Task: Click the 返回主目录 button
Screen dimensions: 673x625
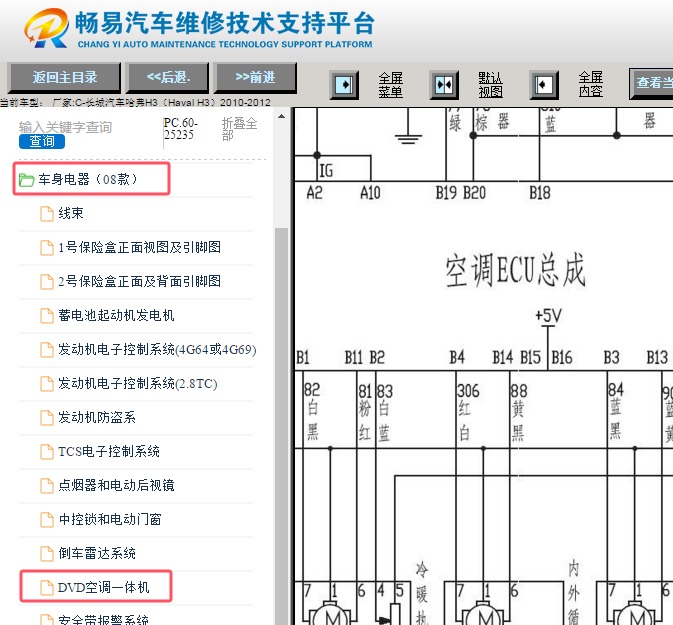Action: pyautogui.click(x=64, y=78)
